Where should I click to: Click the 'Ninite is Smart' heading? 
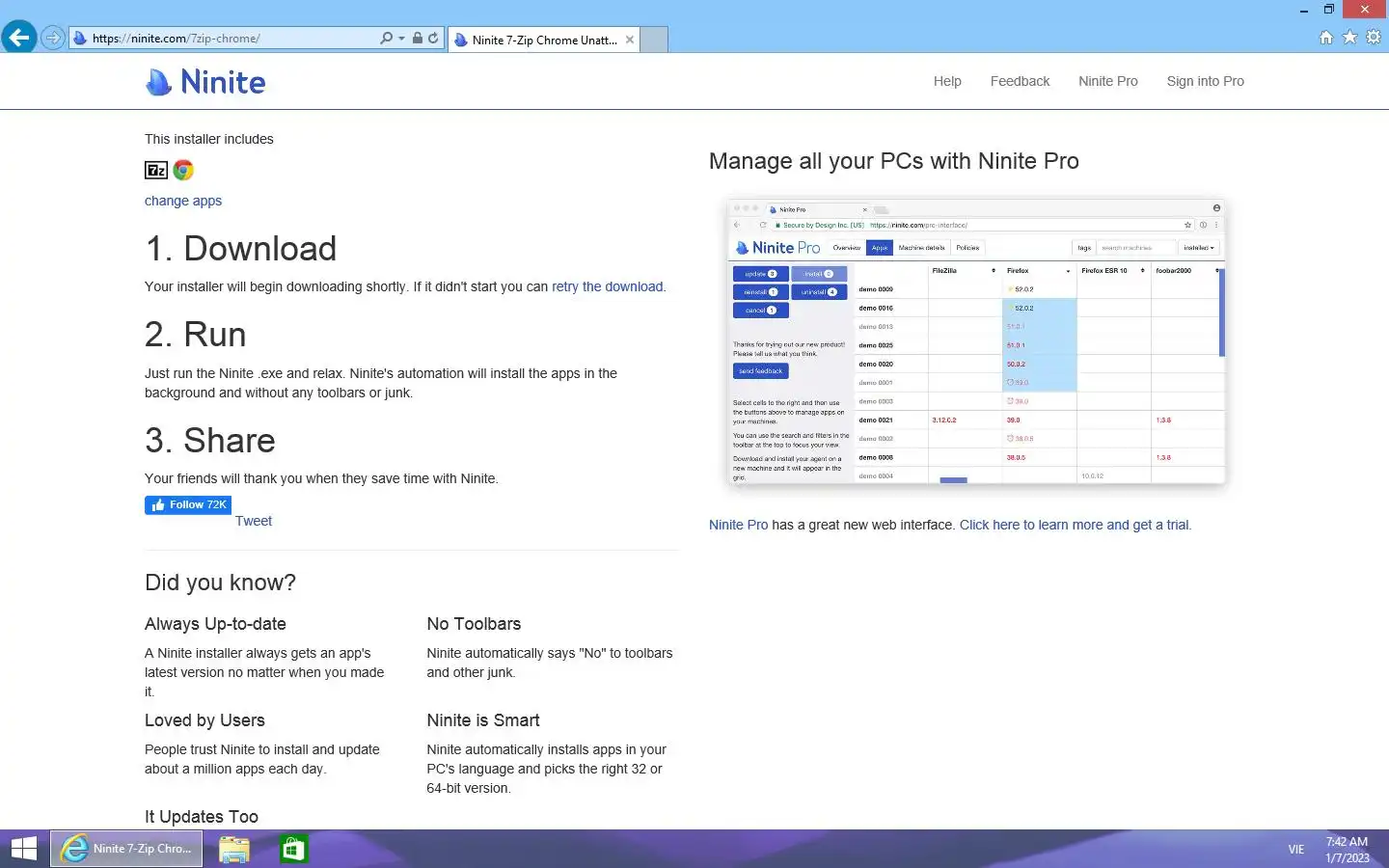pyautogui.click(x=483, y=720)
